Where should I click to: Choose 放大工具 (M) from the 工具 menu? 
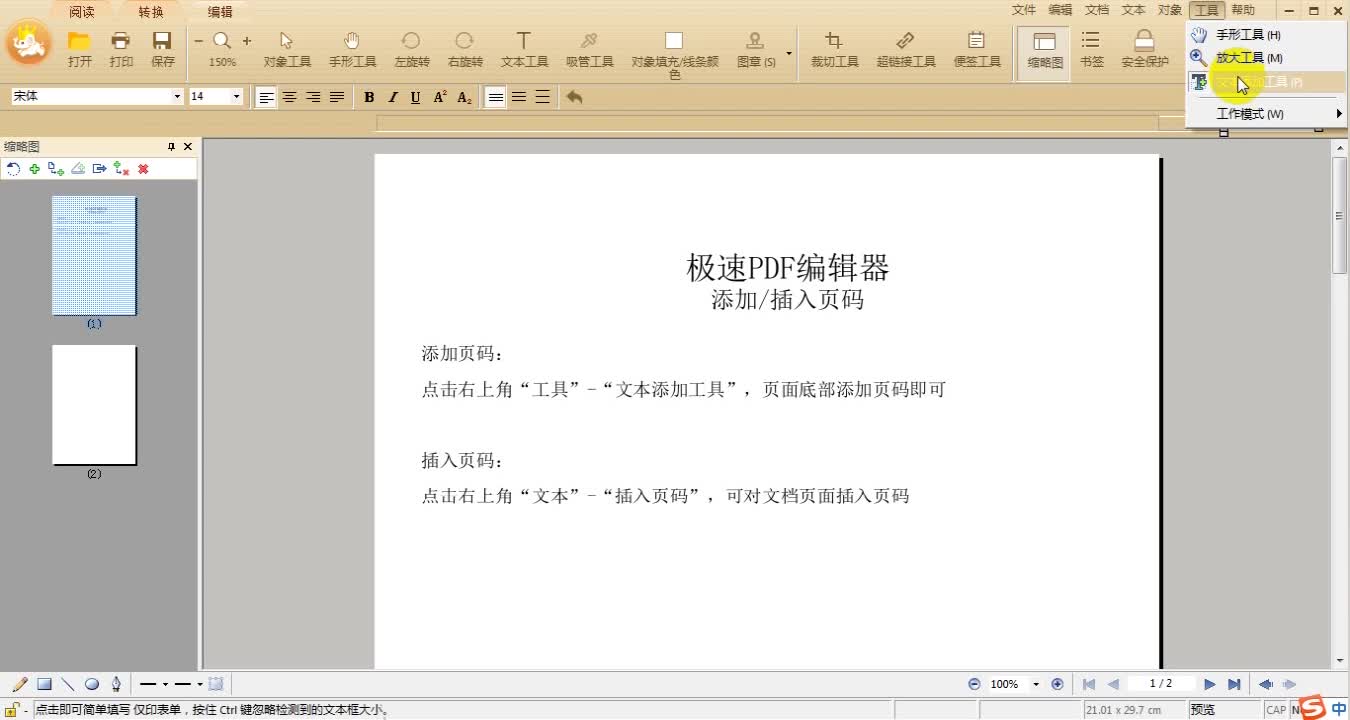click(1265, 58)
